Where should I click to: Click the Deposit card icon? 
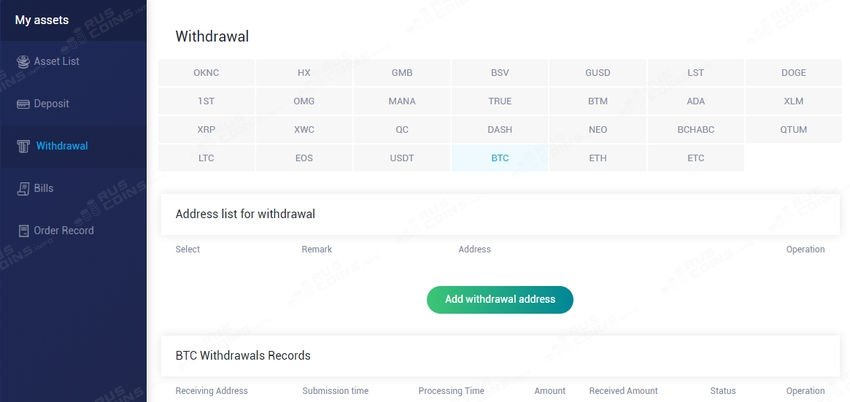tap(24, 104)
